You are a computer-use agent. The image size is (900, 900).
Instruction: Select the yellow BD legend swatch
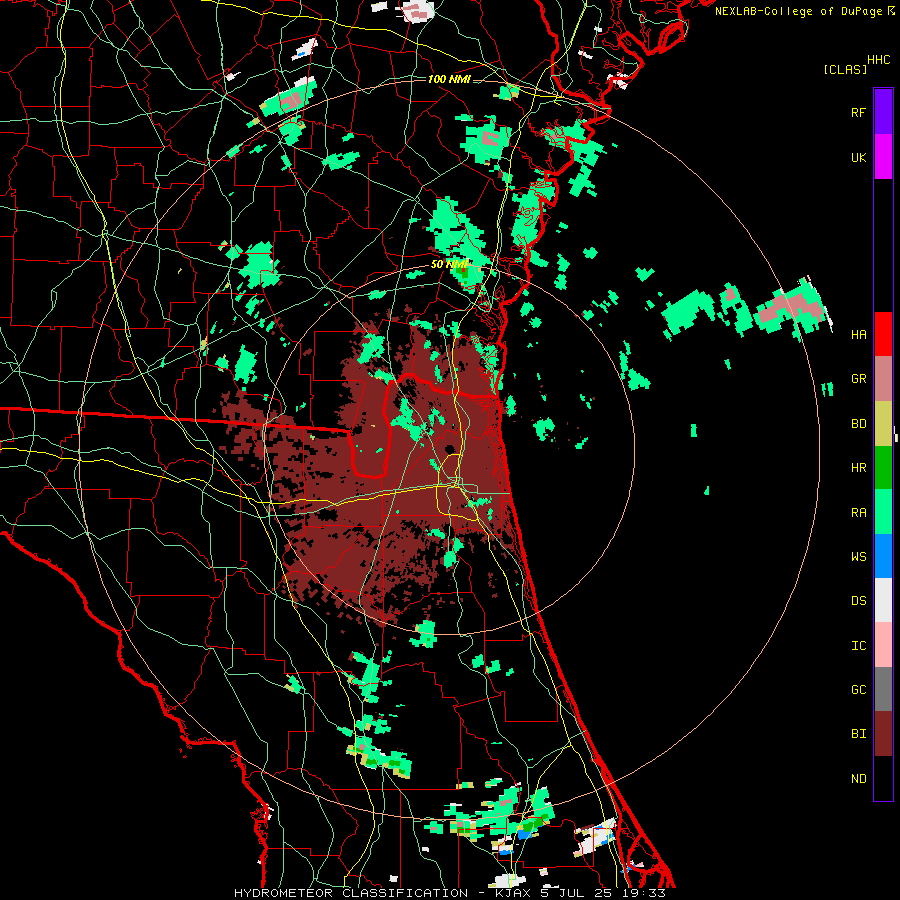point(883,423)
